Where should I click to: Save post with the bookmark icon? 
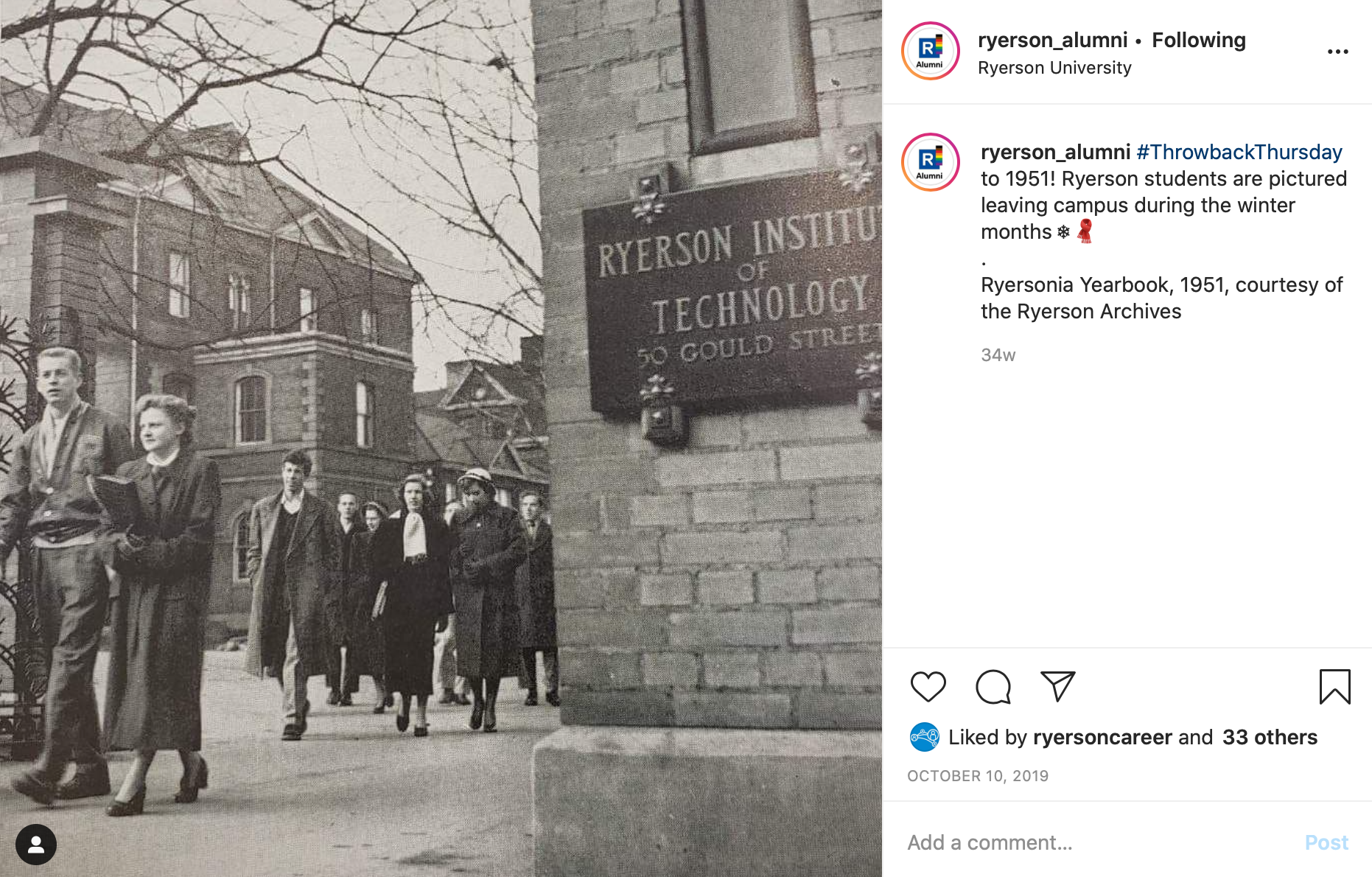[1334, 687]
